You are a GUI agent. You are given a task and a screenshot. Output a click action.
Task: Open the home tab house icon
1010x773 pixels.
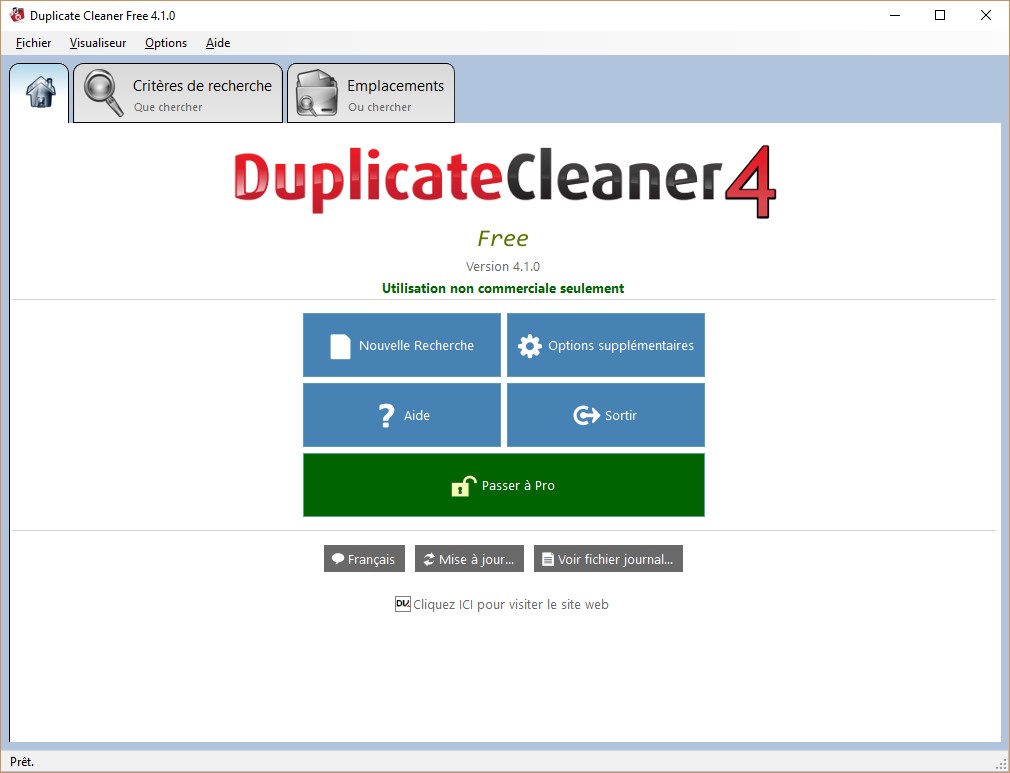coord(40,92)
